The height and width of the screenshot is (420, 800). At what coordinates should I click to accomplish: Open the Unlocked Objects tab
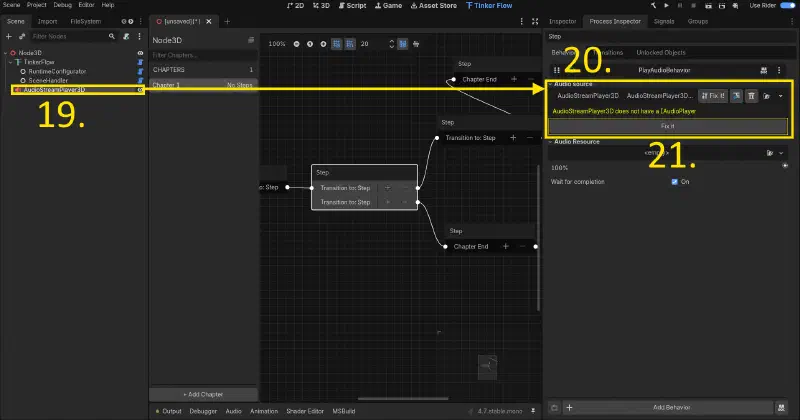(661, 53)
